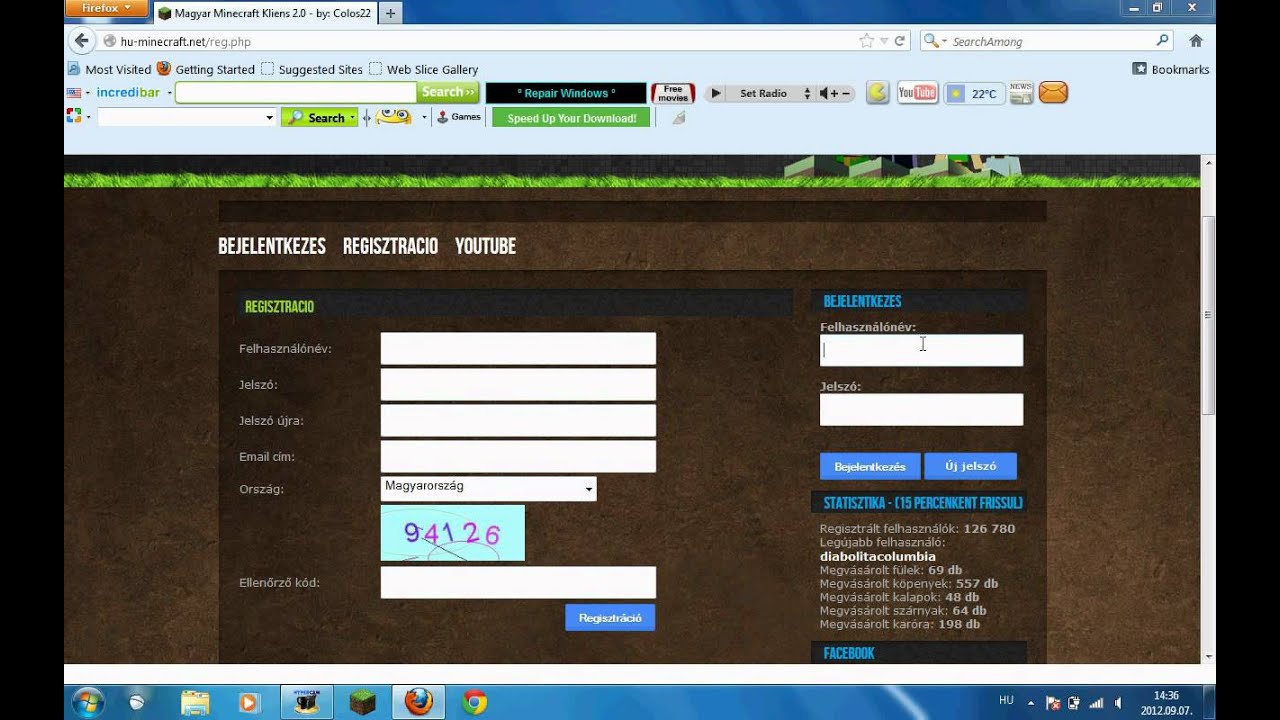Click the captcha image 94126
This screenshot has height=720, width=1280.
[x=453, y=533]
